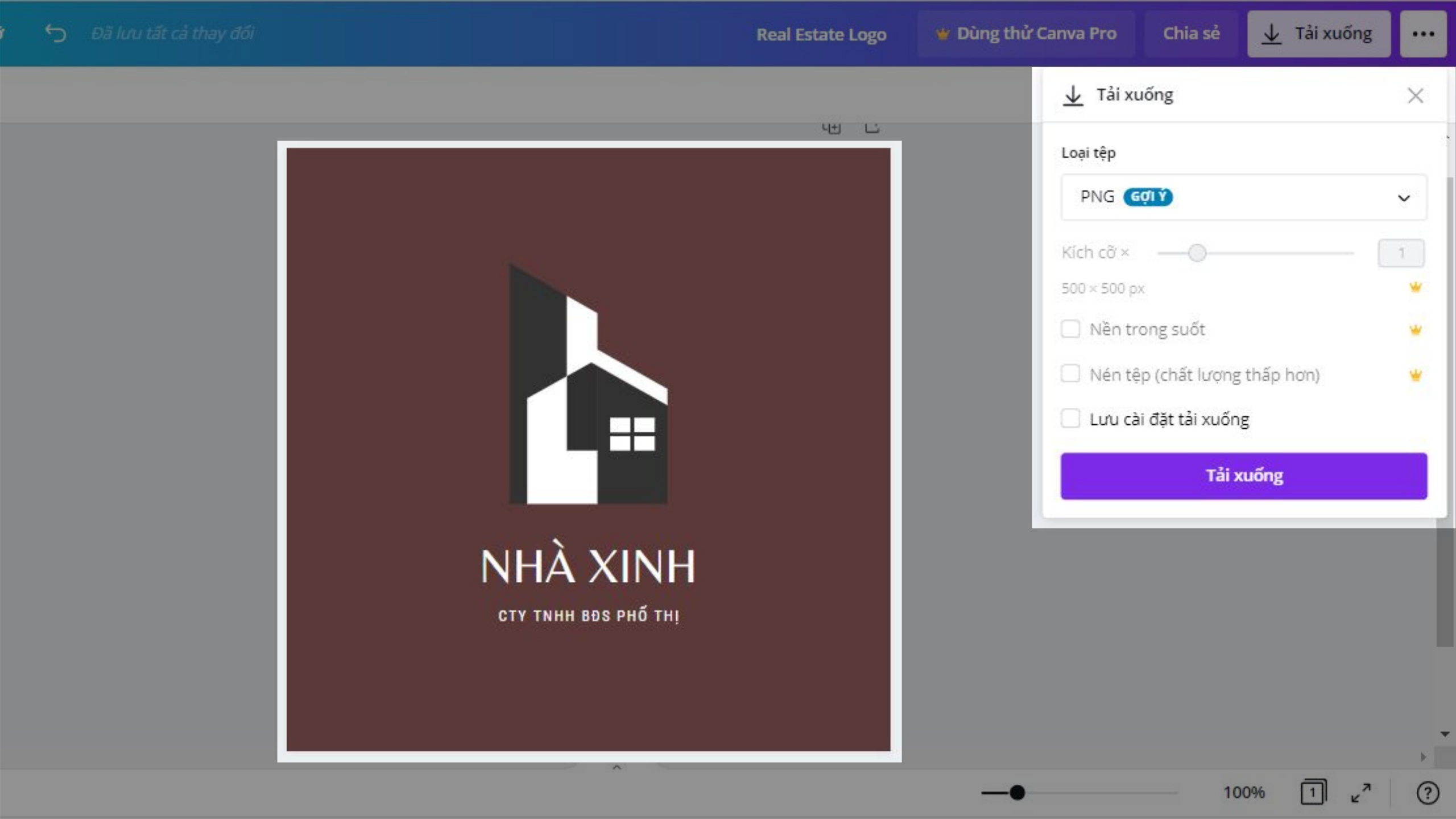Click the horizontal scrollbar right arrow
The image size is (1456, 819).
(x=1423, y=757)
